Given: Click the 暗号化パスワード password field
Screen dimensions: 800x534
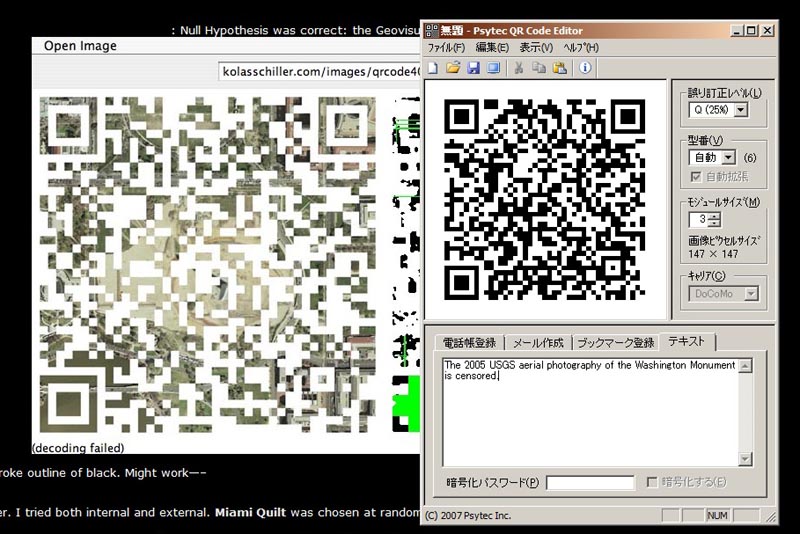Looking at the screenshot, I should [x=590, y=482].
